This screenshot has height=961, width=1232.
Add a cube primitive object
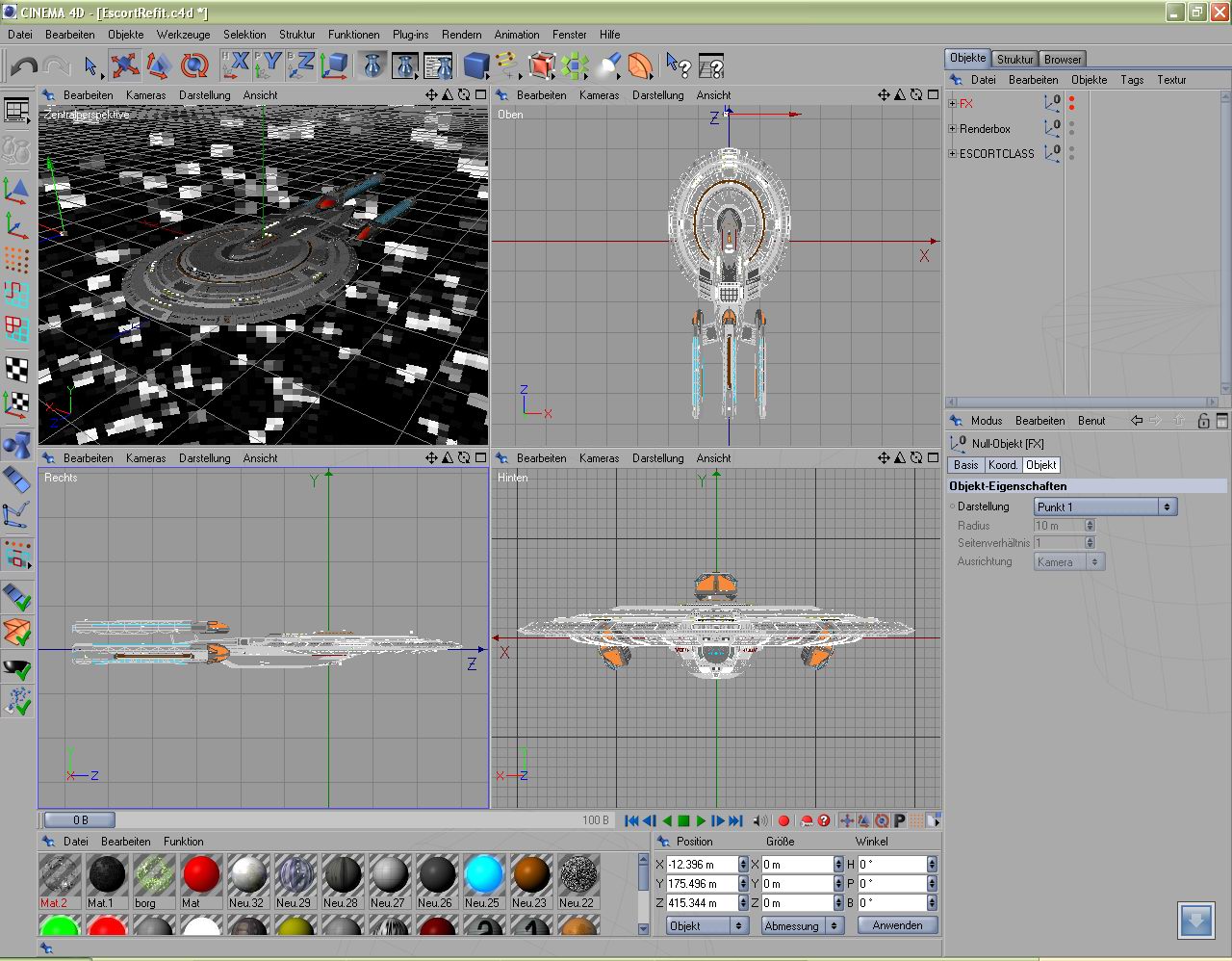tap(475, 65)
